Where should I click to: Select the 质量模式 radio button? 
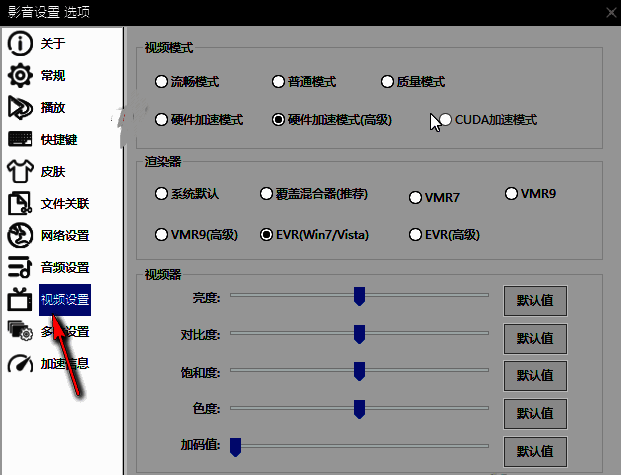[x=388, y=82]
